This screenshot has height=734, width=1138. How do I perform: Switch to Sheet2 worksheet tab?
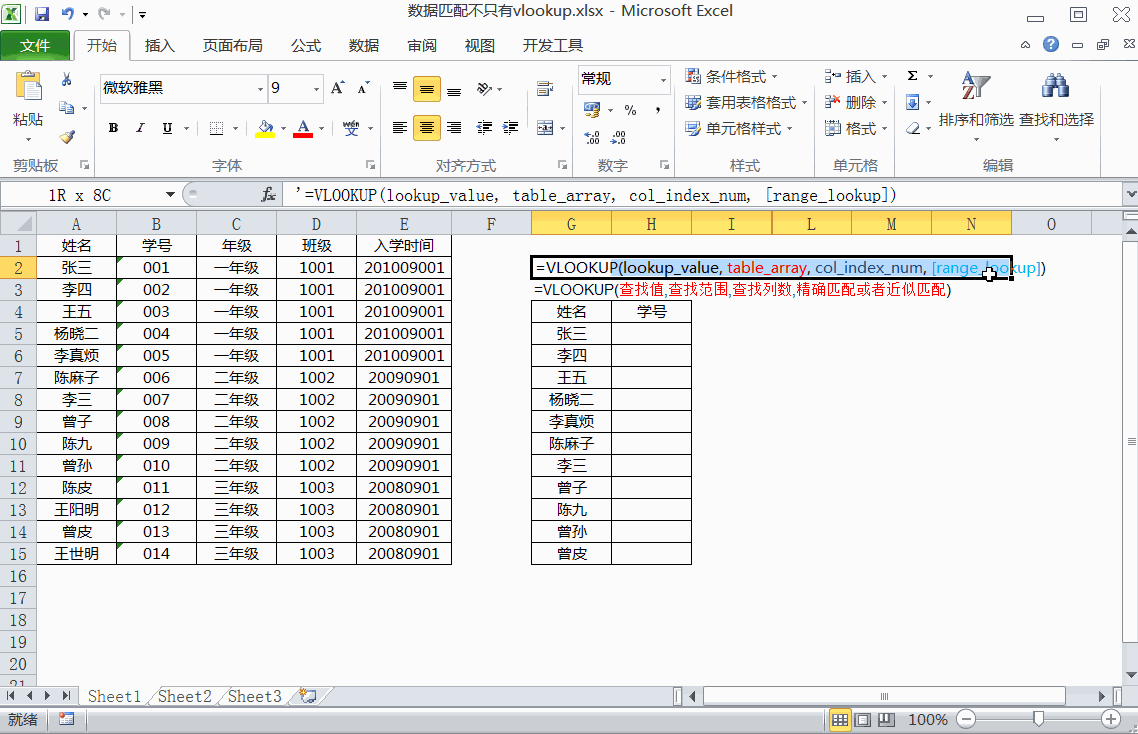(x=185, y=696)
